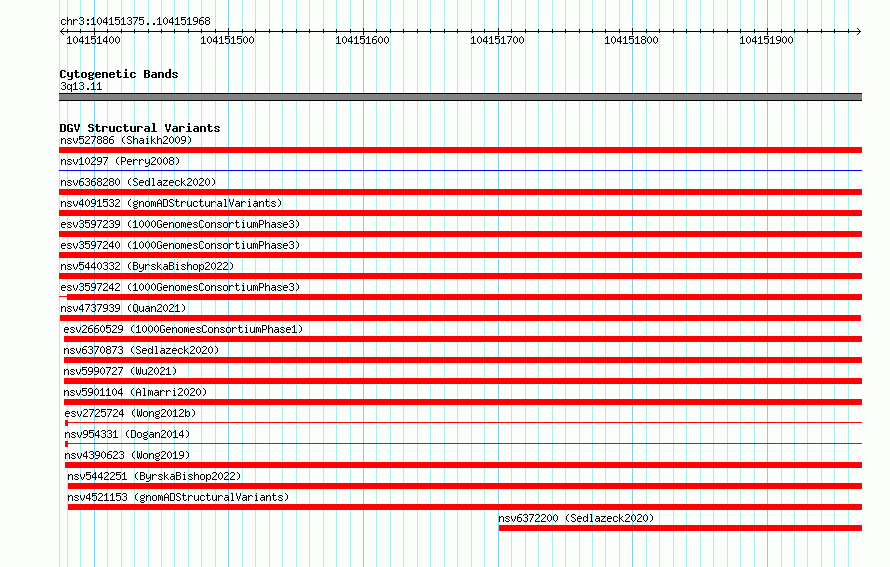Click nsv4091532 (gnomADStructuralVariants) label
Screen dimensions: 890x567
click(171, 203)
